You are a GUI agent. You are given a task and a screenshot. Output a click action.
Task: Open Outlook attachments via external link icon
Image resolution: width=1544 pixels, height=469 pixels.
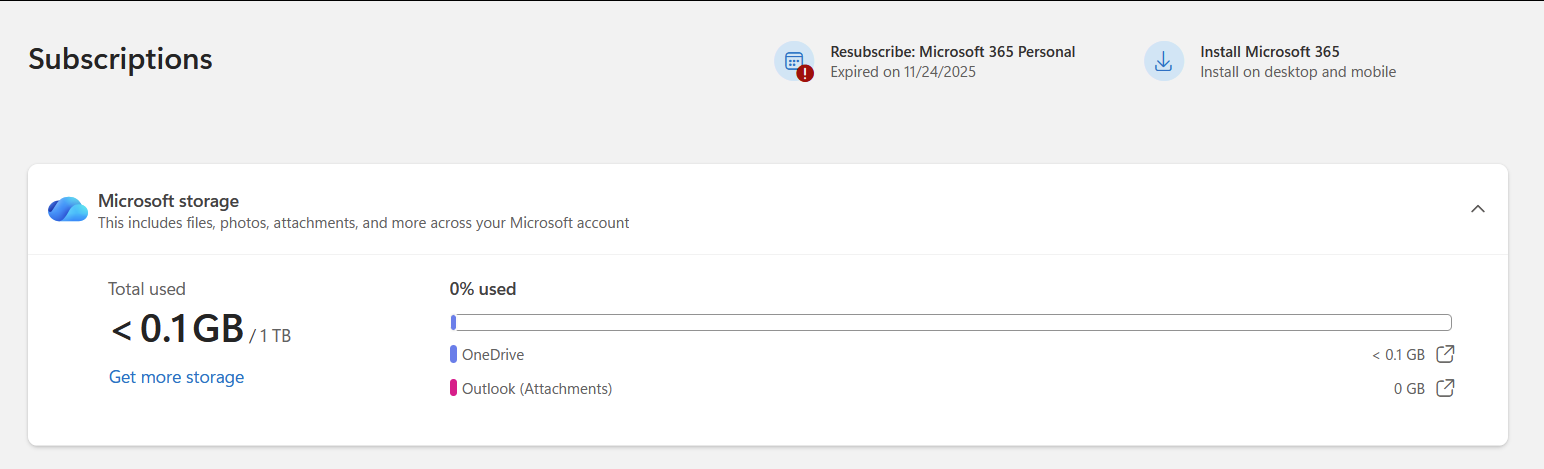[x=1445, y=388]
